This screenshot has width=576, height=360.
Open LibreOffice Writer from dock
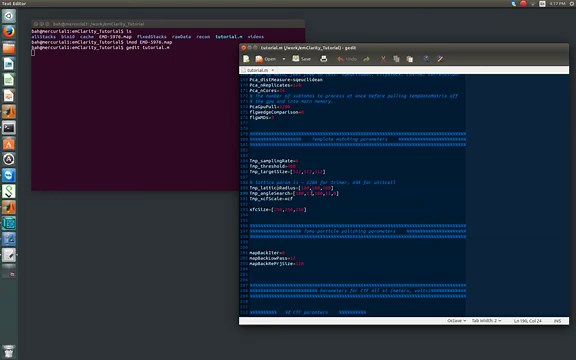[x=9, y=64]
